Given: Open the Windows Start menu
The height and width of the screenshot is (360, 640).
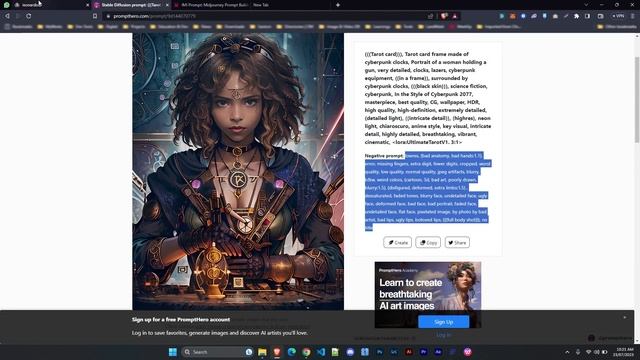Looking at the screenshot, I should [173, 352].
